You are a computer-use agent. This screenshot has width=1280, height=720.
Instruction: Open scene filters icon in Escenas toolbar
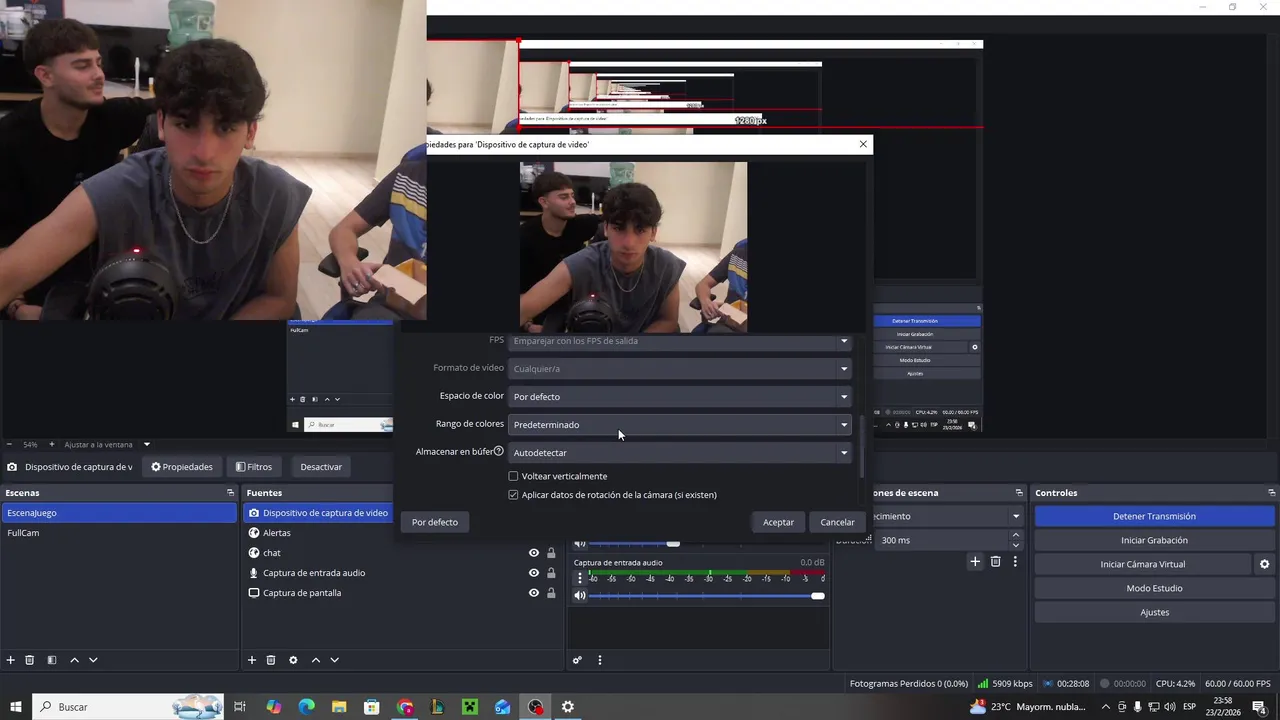click(52, 660)
